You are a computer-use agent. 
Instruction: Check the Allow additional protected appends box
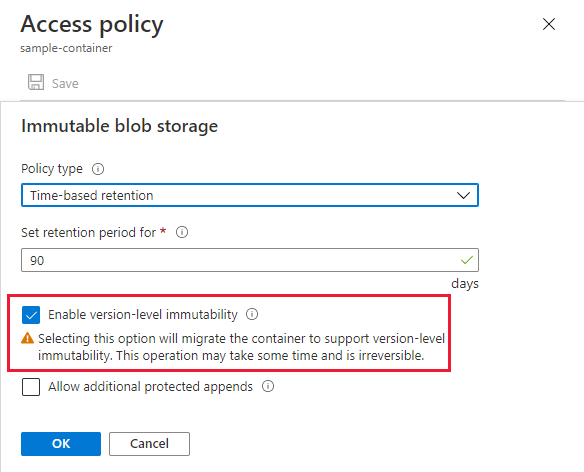coord(31,387)
